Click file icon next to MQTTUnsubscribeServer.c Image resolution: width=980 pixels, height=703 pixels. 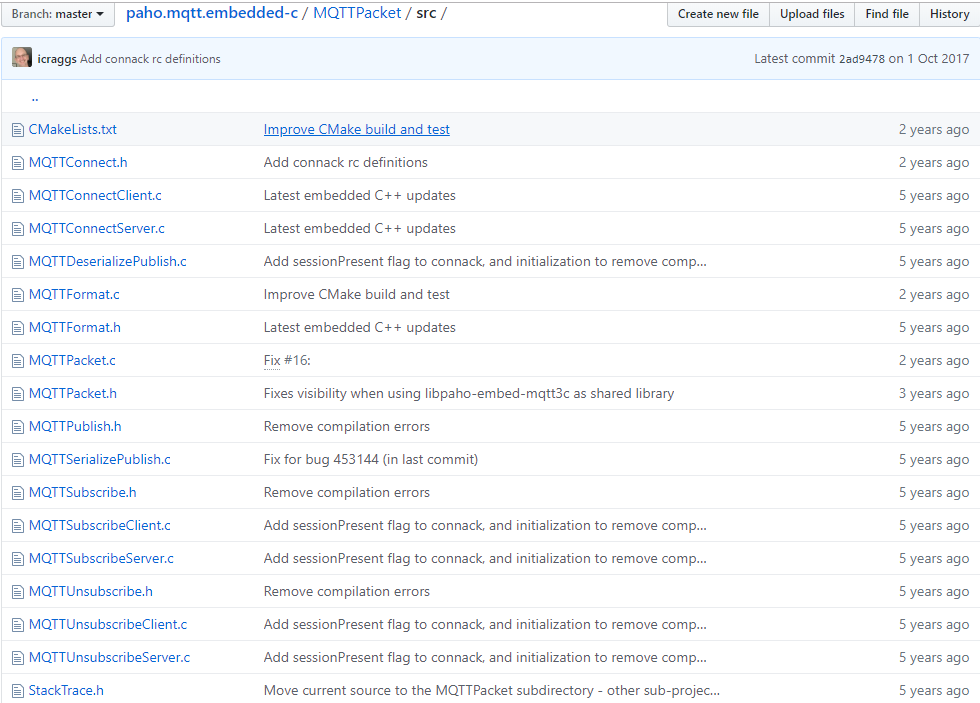coord(18,658)
